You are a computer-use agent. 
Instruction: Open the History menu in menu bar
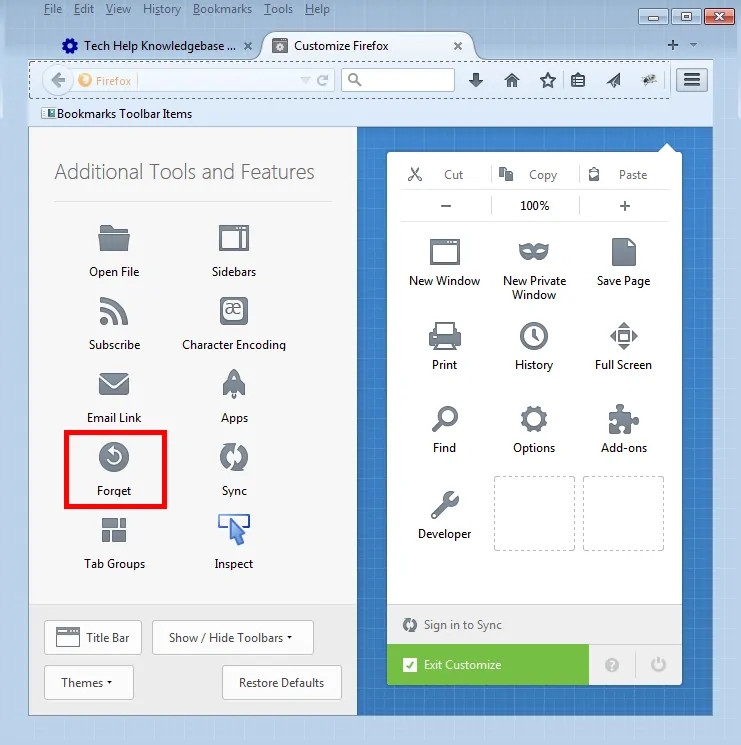[162, 9]
